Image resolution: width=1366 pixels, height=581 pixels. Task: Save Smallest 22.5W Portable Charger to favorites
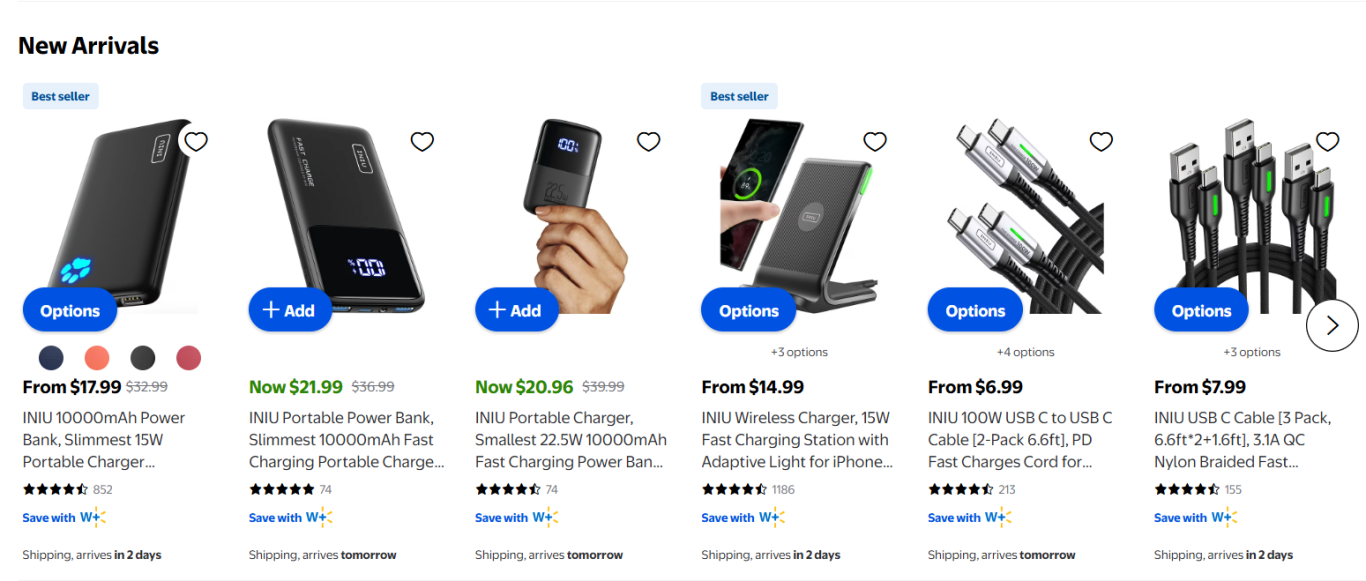(648, 142)
